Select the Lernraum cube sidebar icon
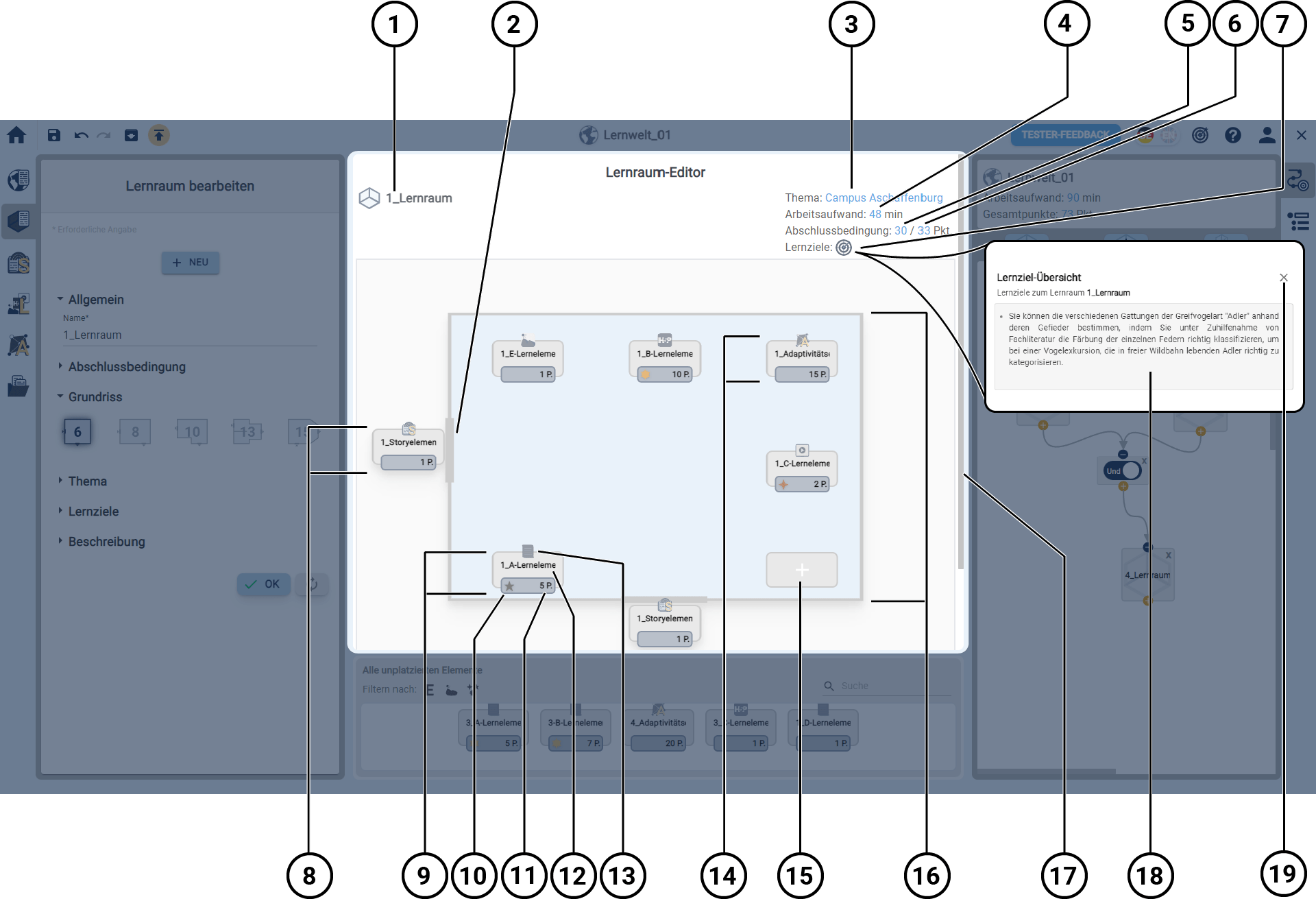The height and width of the screenshot is (899, 1316). 19,221
